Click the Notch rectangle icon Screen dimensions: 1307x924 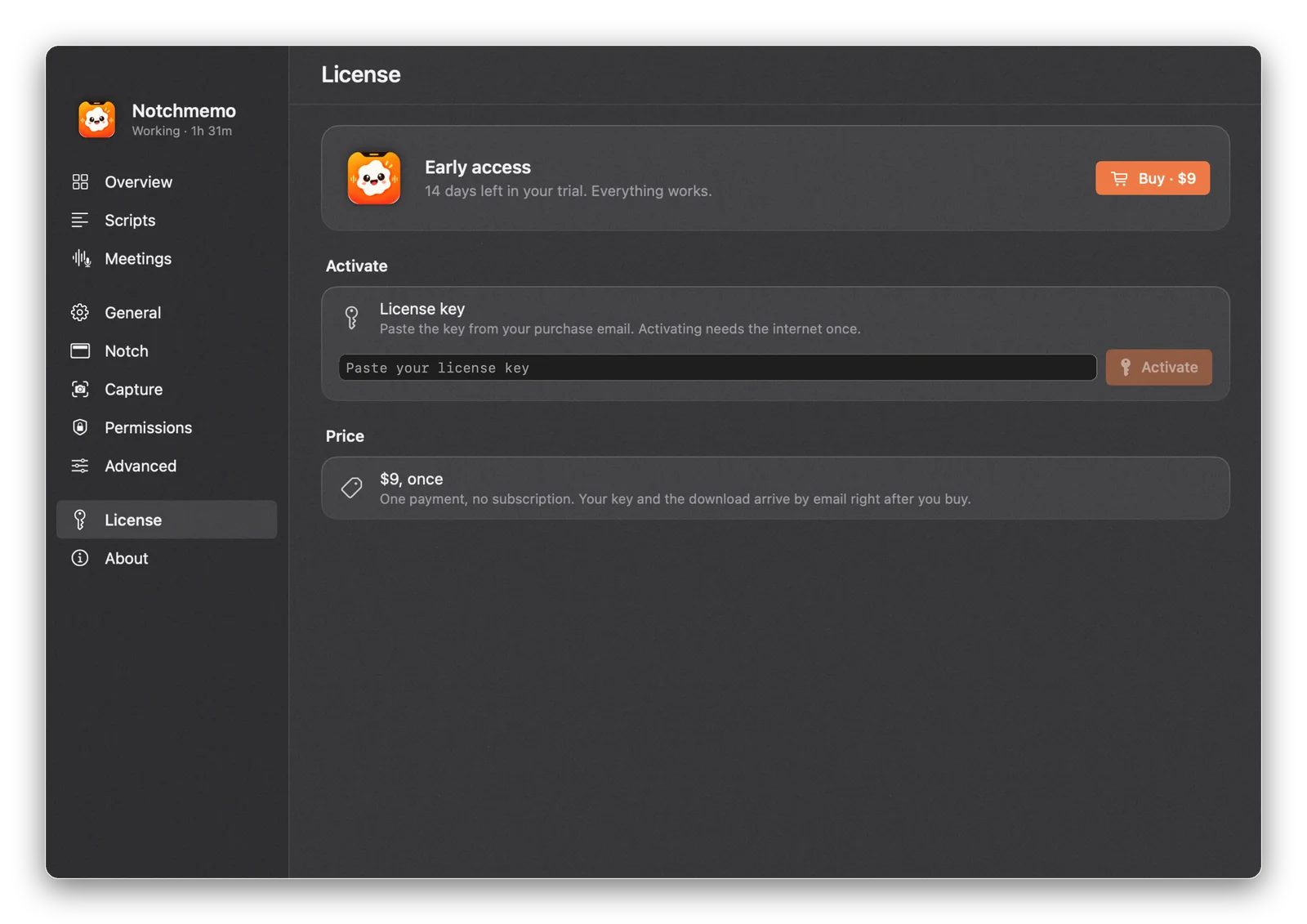click(80, 350)
